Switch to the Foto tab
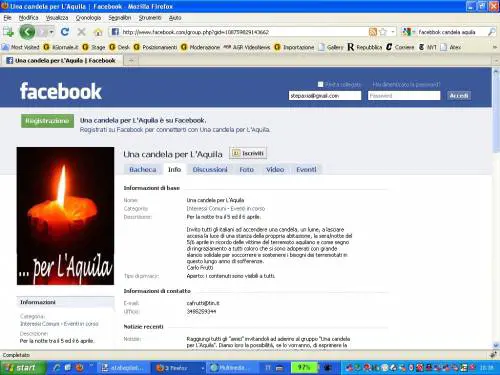The height and width of the screenshot is (375, 500). (247, 169)
